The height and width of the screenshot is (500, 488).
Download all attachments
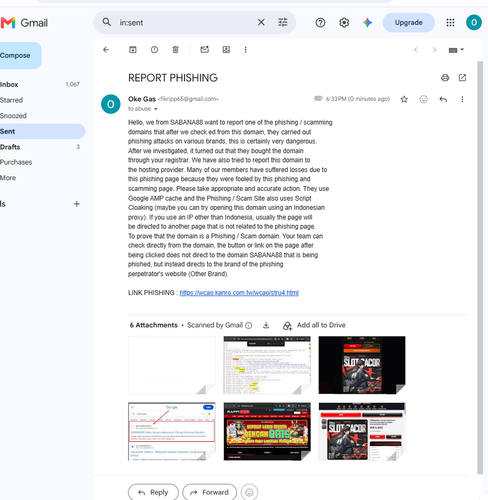(266, 325)
